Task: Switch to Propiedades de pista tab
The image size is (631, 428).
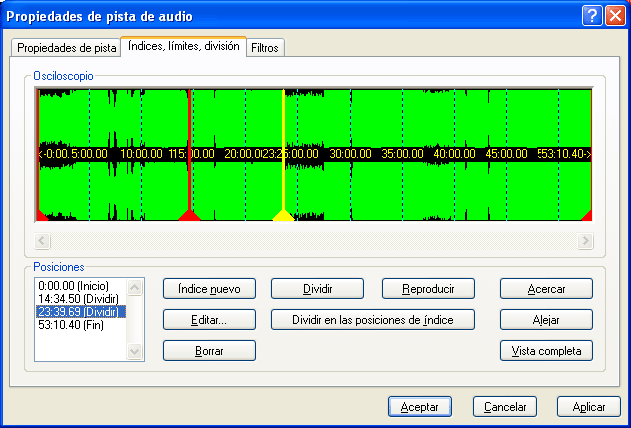Action: pos(65,48)
